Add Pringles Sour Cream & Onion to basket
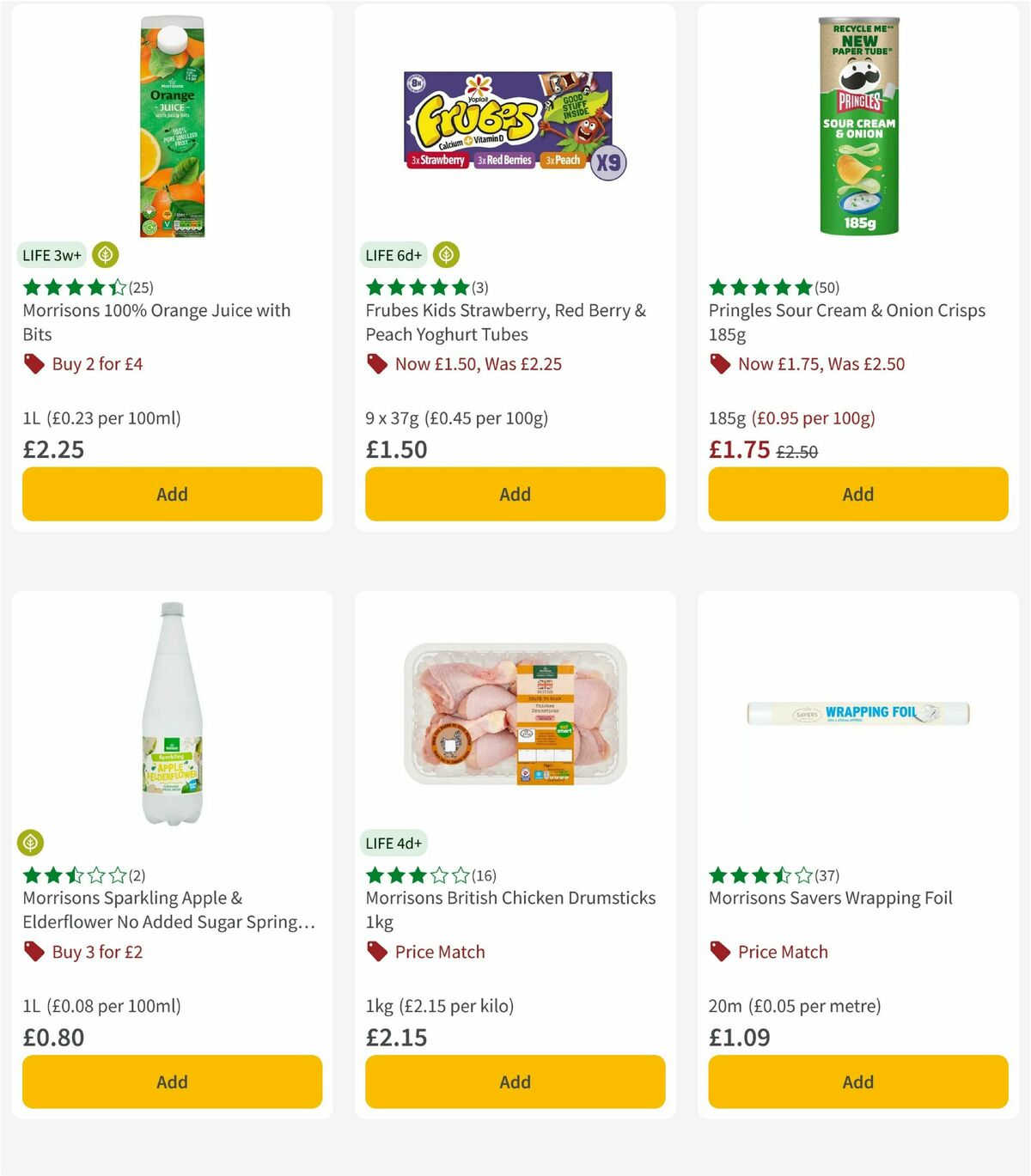 click(x=857, y=494)
